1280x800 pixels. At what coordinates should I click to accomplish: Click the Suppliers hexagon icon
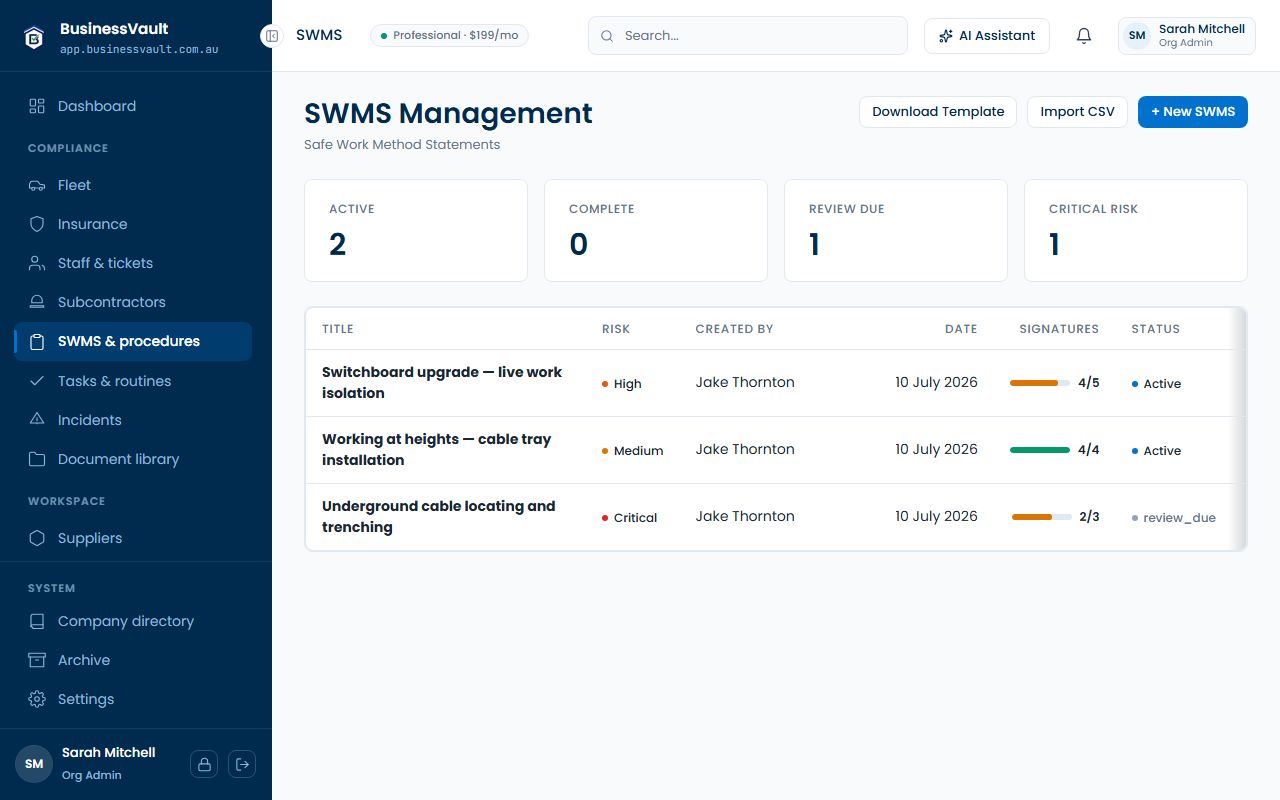coord(37,538)
